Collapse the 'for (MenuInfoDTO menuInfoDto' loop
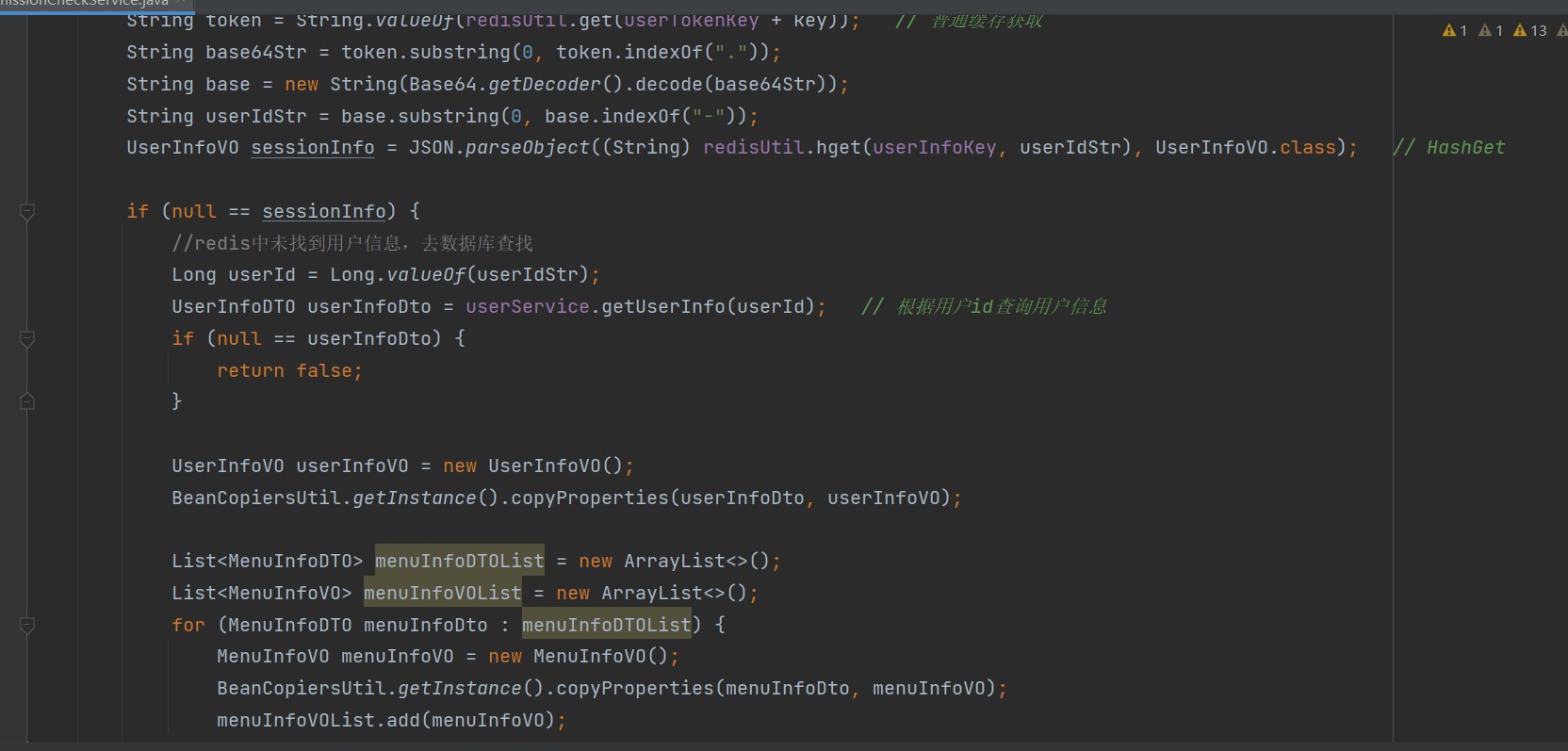This screenshot has height=751, width=1568. pos(27,625)
